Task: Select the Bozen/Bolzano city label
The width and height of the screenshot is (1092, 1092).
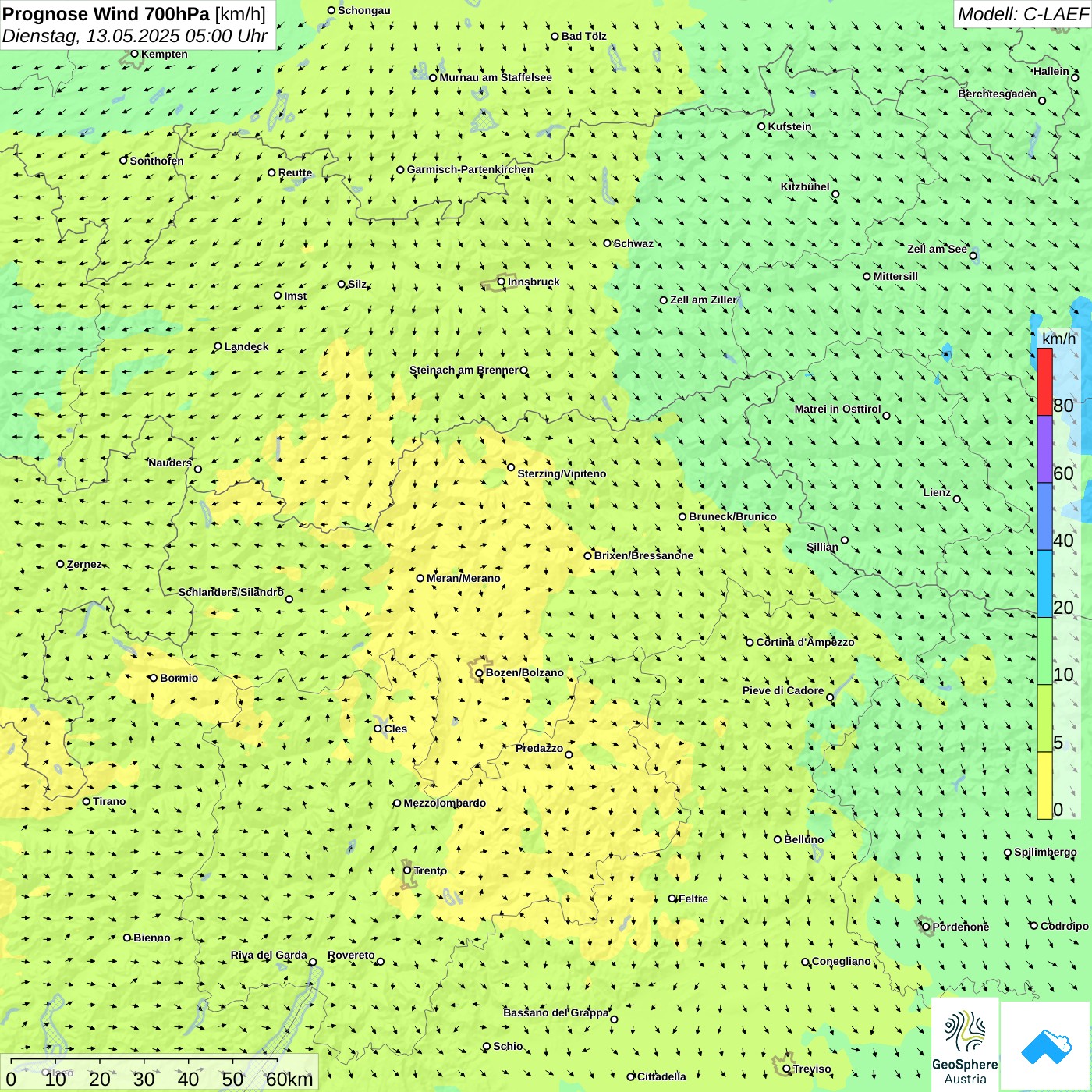Action: 524,672
